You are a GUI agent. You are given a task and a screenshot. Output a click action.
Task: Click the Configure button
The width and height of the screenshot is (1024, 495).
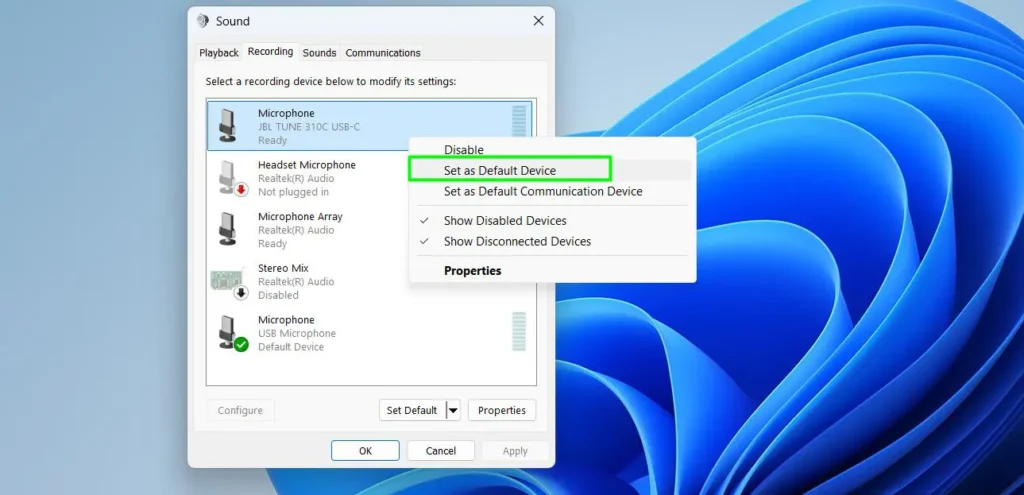(x=240, y=410)
